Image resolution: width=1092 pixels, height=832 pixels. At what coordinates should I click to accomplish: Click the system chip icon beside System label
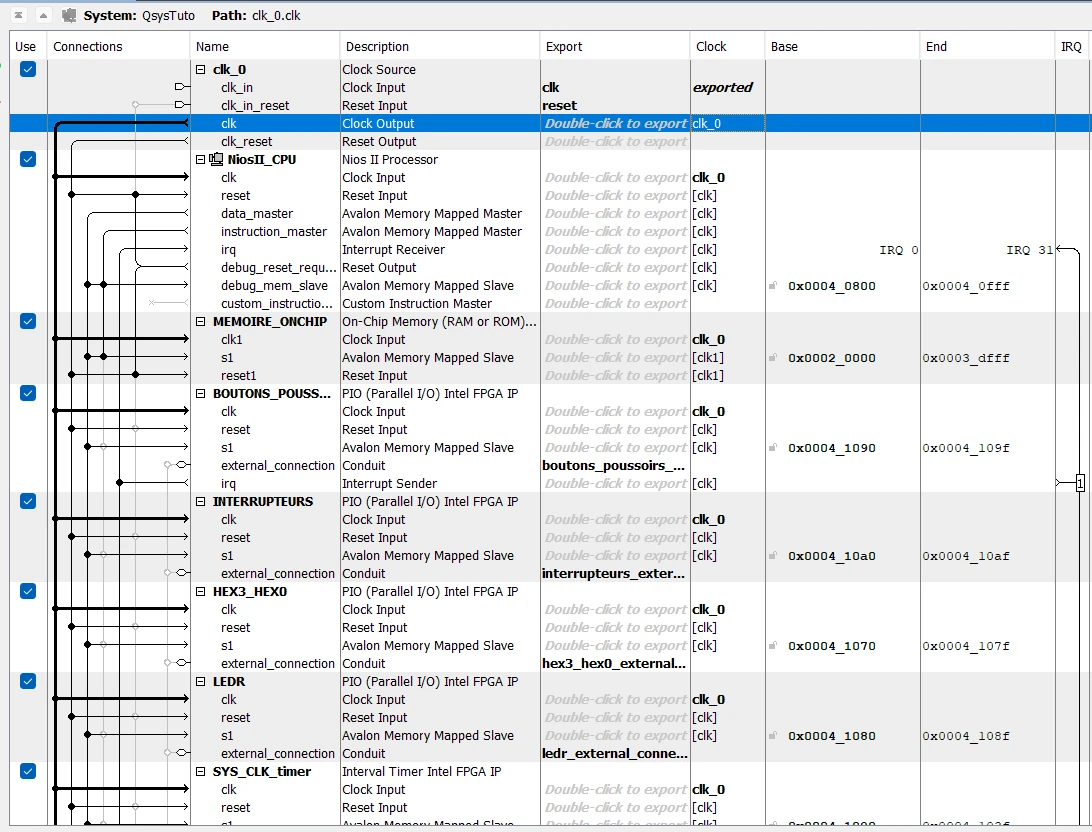click(68, 15)
